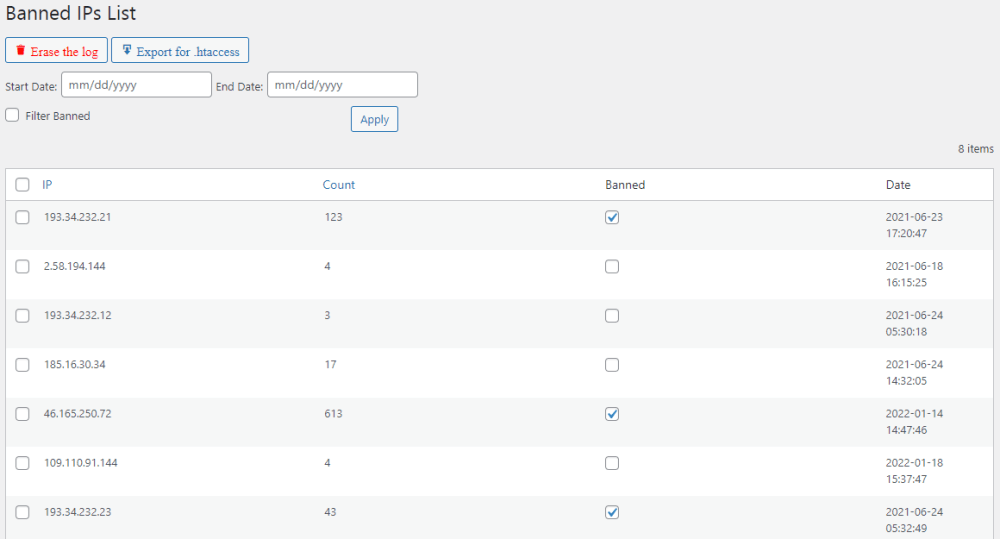Unban IP 46.165.250.72 via Banned checkbox
This screenshot has height=539, width=1000.
(x=612, y=414)
